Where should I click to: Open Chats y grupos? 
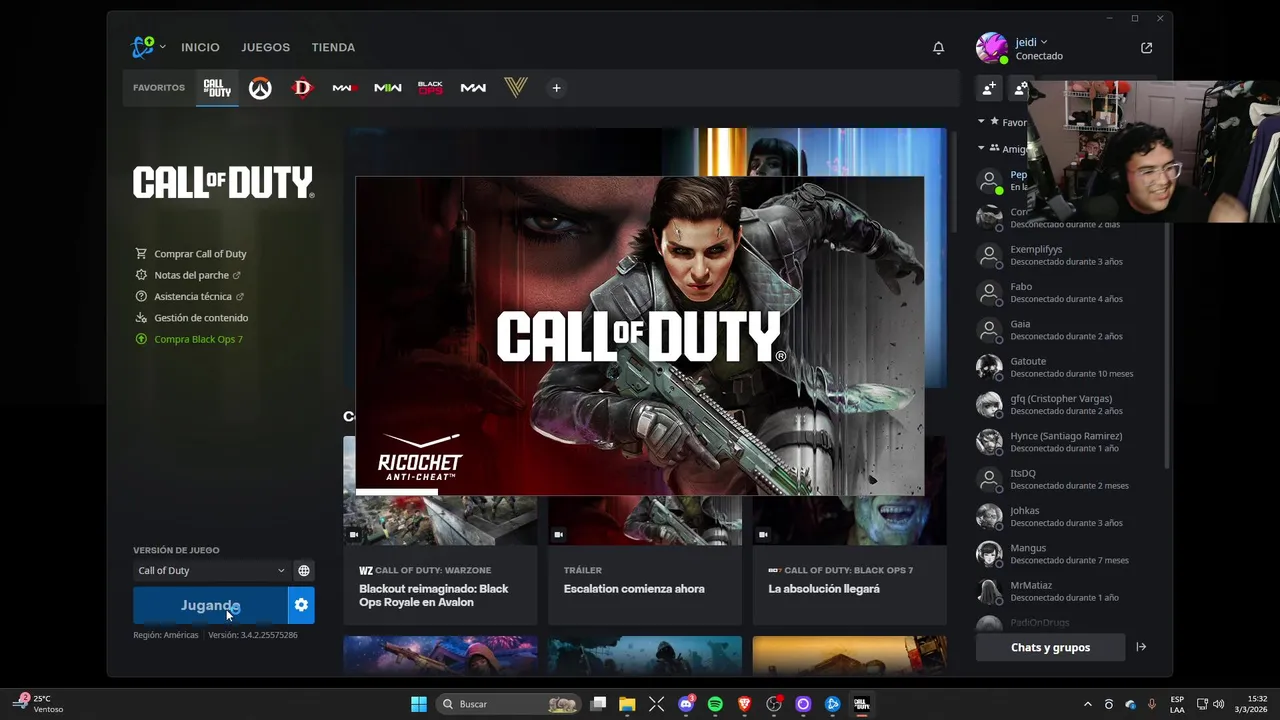[x=1050, y=647]
